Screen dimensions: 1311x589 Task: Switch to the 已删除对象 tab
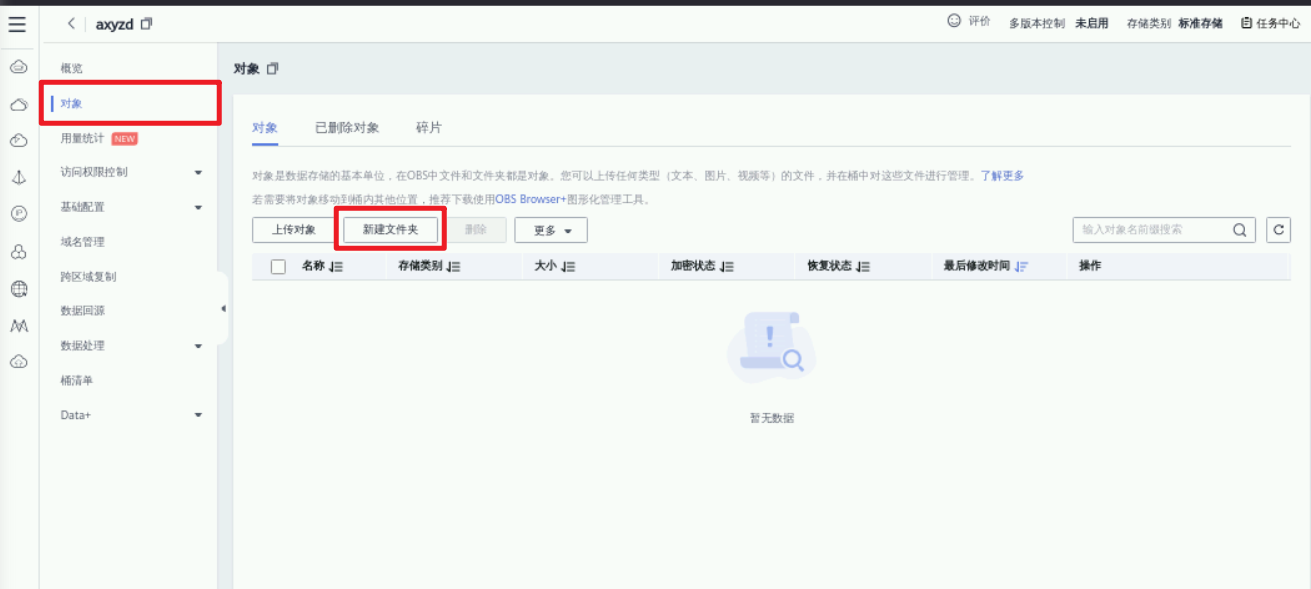(347, 128)
